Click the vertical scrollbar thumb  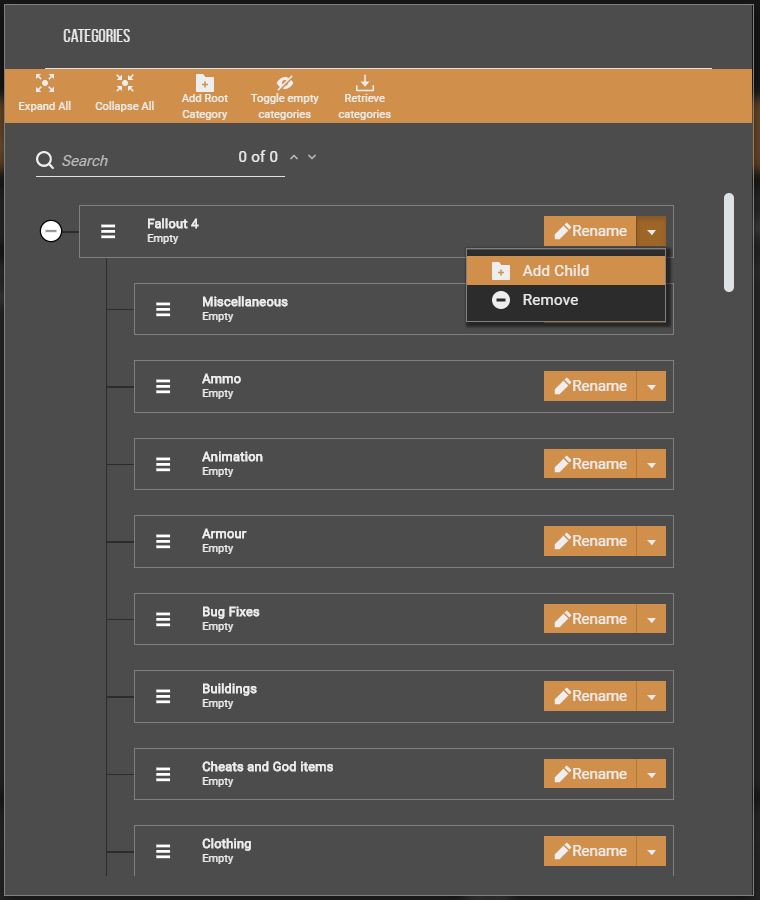click(729, 243)
